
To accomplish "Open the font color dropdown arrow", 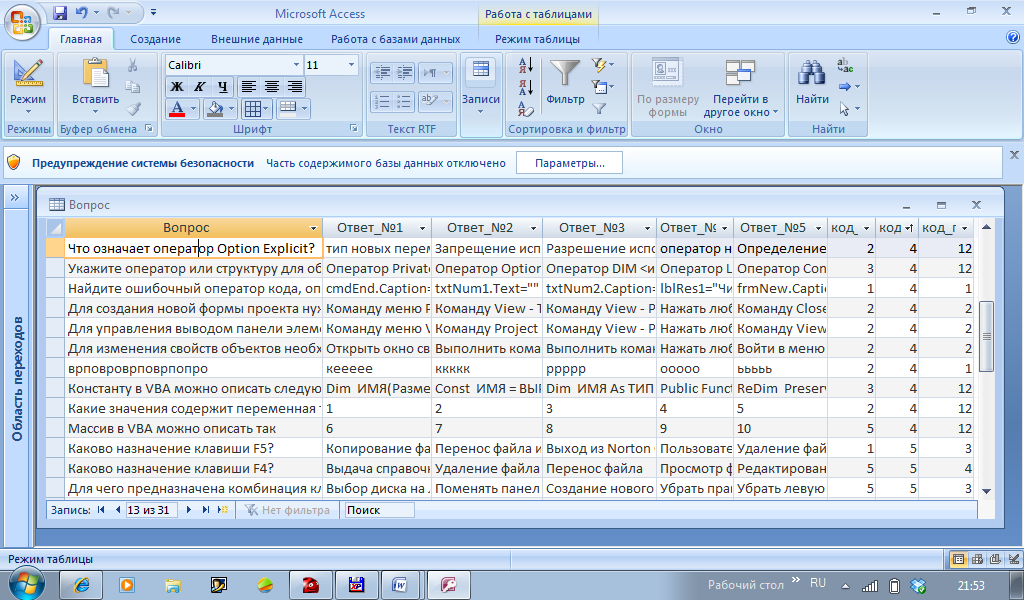I will click(x=193, y=108).
